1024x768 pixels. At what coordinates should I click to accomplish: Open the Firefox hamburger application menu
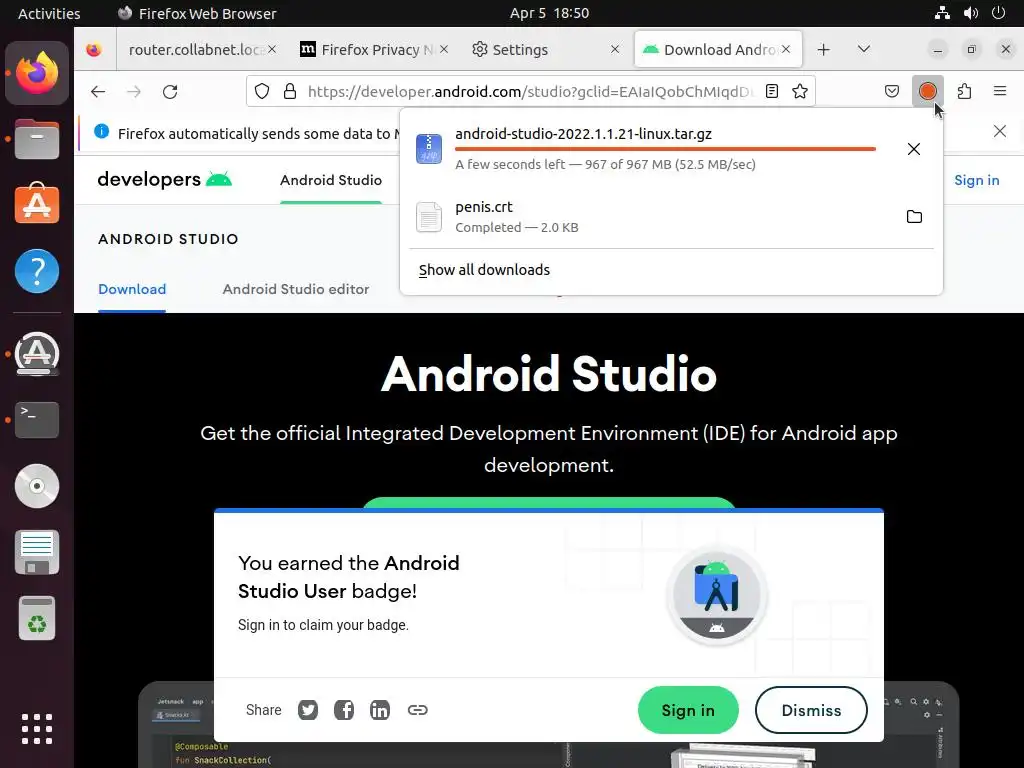click(999, 91)
